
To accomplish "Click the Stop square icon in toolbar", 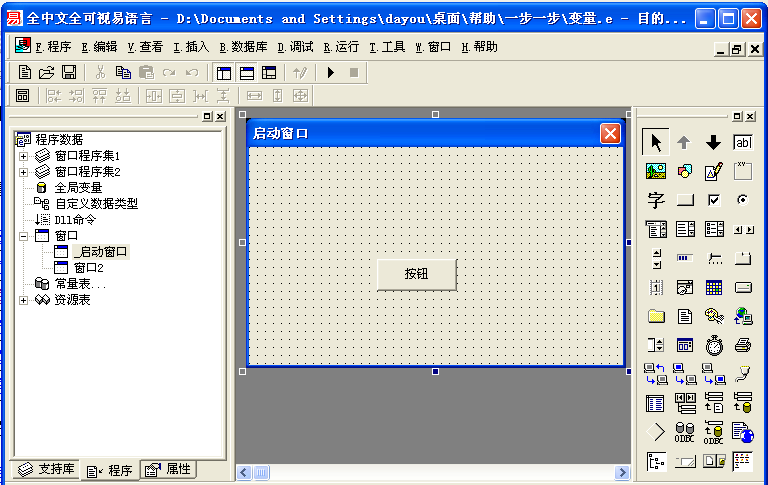I will pyautogui.click(x=354, y=73).
